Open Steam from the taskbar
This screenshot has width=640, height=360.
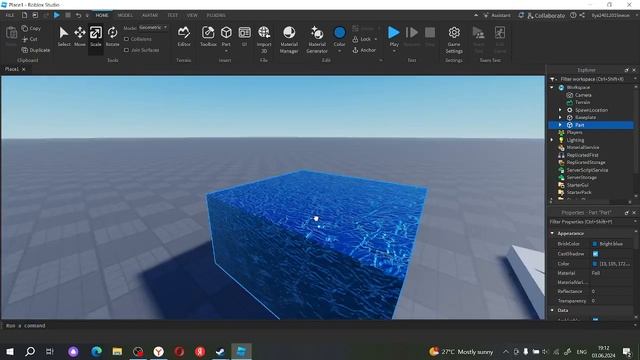220,351
